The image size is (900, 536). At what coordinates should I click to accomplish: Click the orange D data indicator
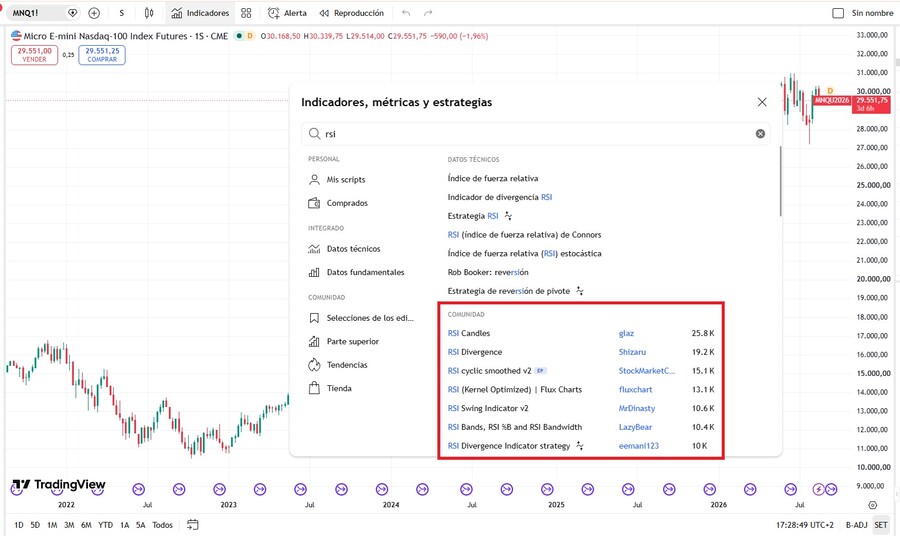coord(250,36)
